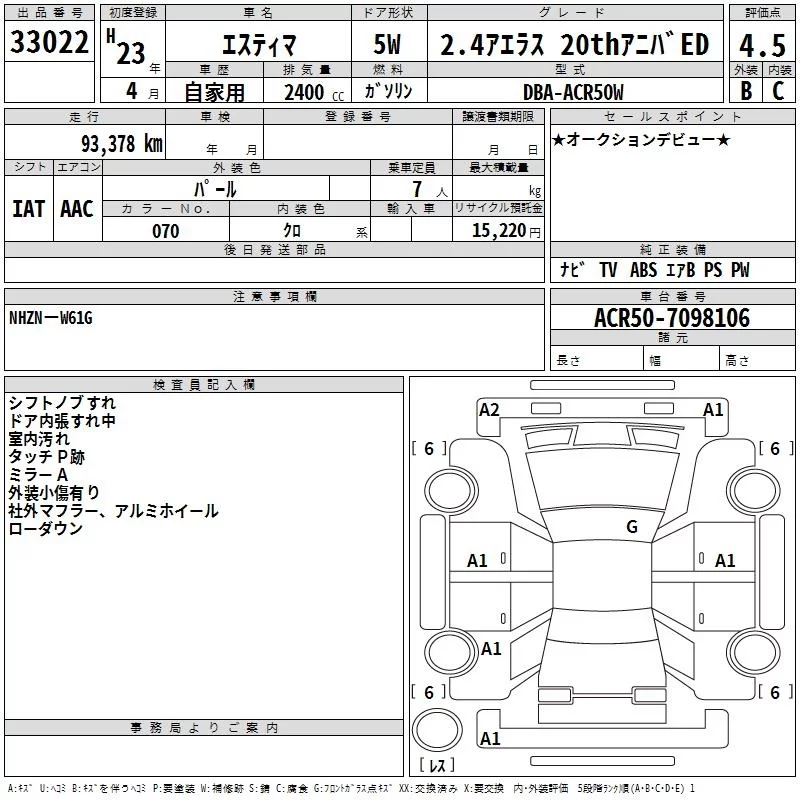Click the spare tire circle above レス
The image size is (800, 800).
437,730
